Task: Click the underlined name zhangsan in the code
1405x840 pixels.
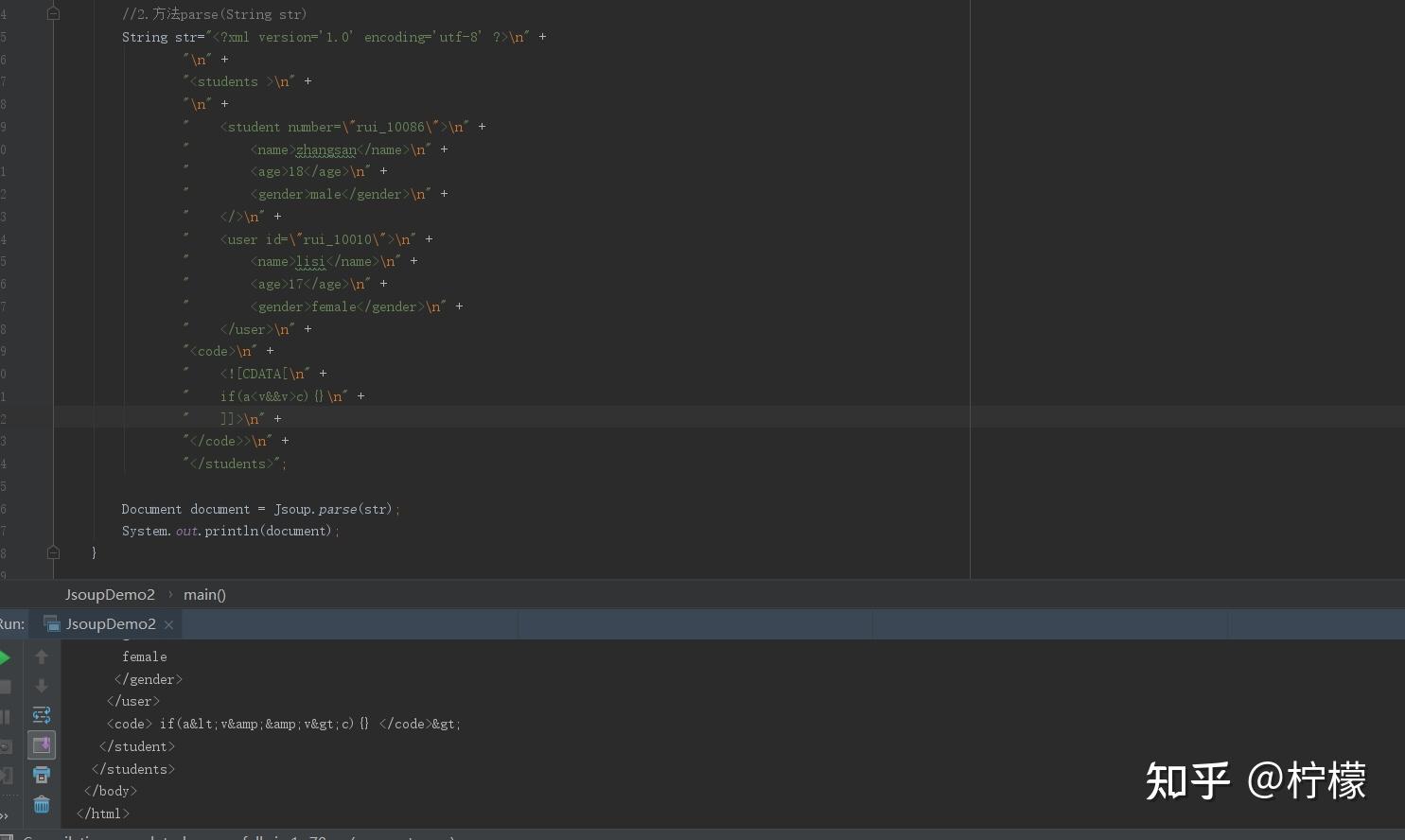Action: pos(326,149)
